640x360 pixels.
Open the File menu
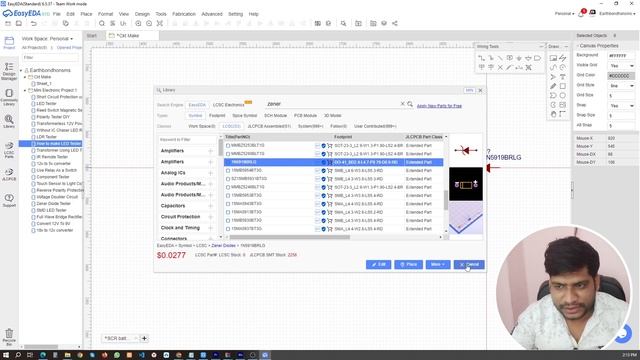tap(56, 14)
